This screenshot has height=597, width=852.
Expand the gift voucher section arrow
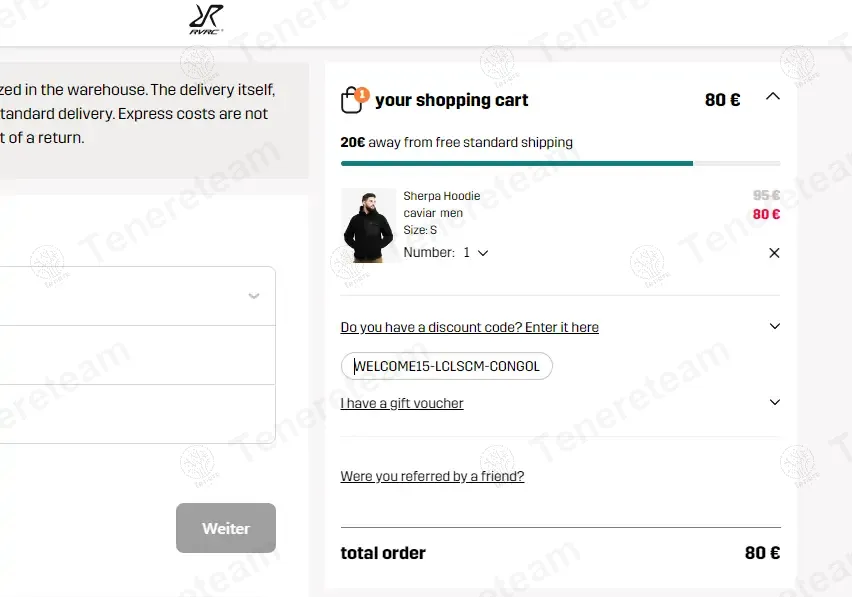tap(774, 402)
